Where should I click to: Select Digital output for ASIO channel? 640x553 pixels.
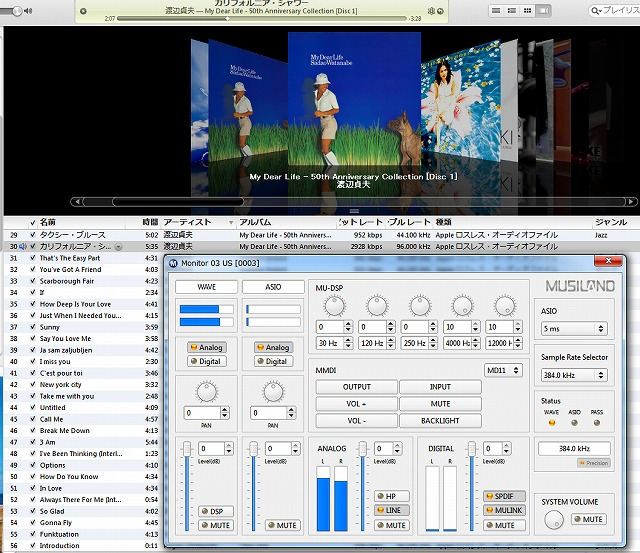click(273, 362)
